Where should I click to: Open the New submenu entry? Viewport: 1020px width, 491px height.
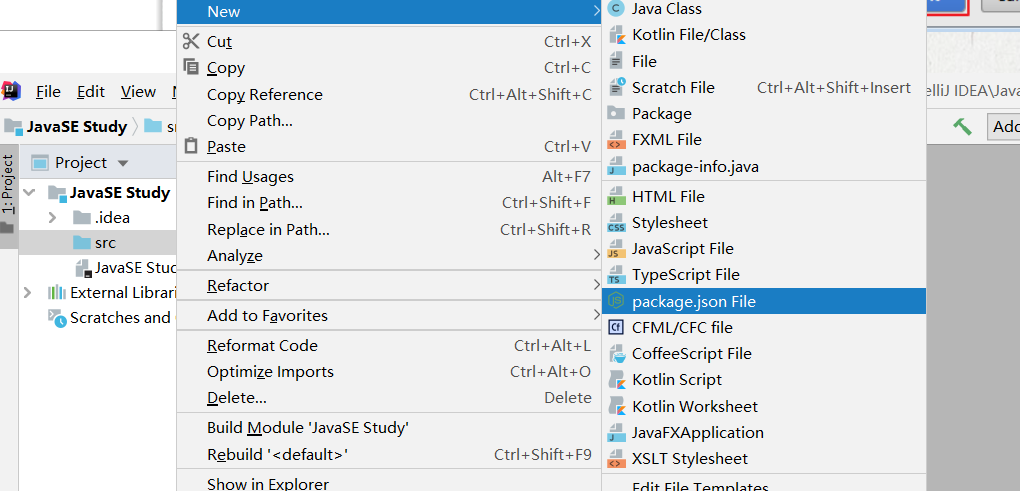click(x=389, y=12)
